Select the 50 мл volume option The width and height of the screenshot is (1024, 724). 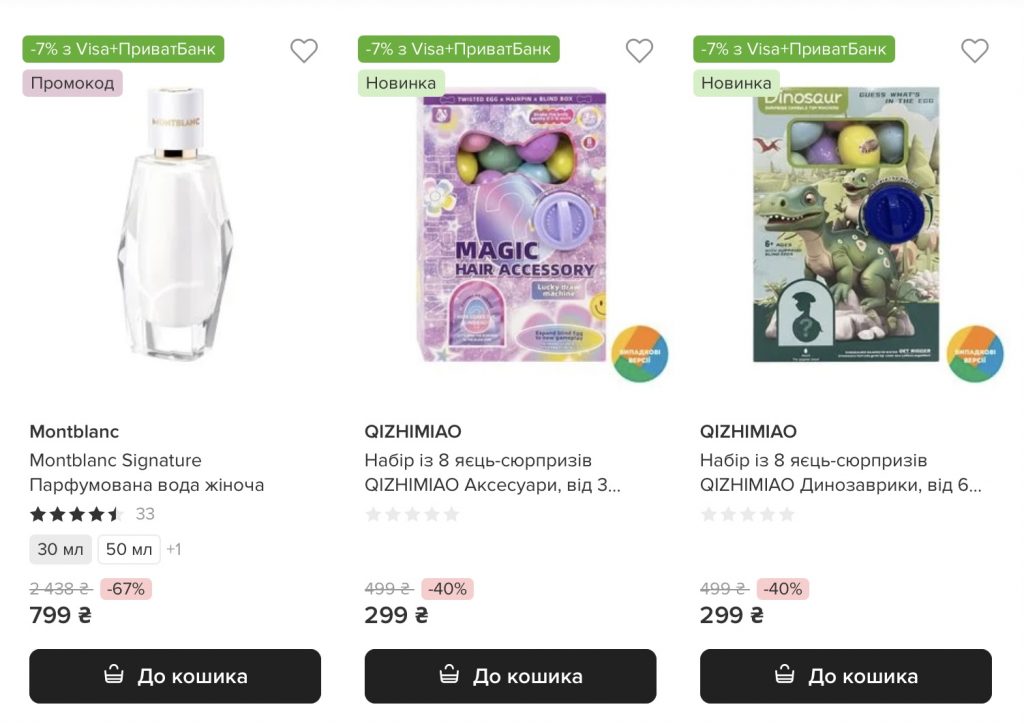pyautogui.click(x=129, y=549)
